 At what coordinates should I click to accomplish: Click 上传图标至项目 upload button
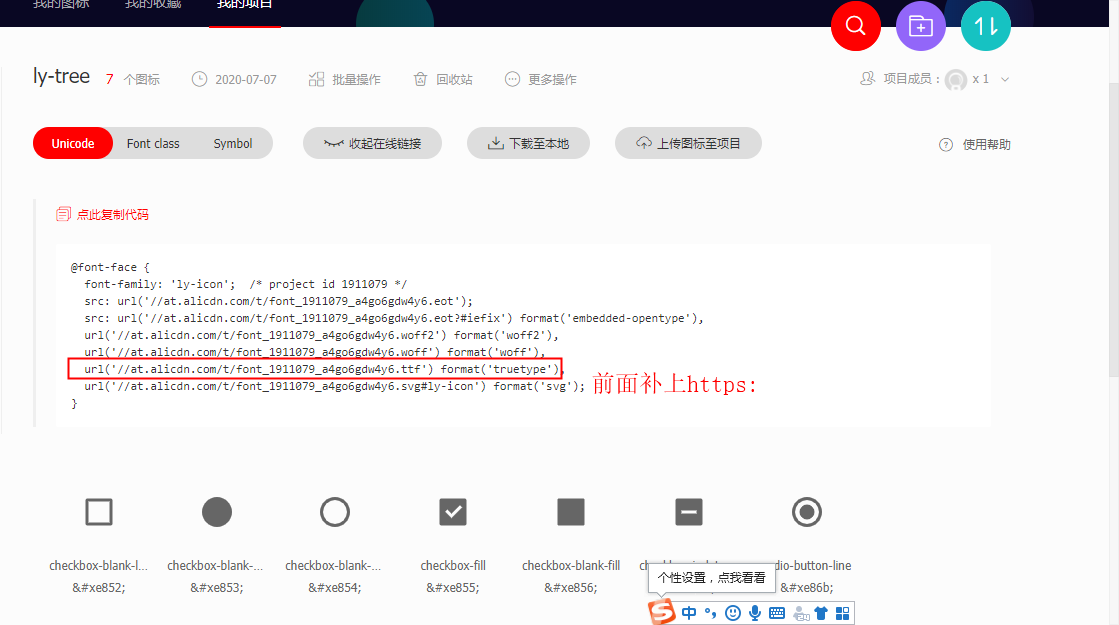(687, 143)
